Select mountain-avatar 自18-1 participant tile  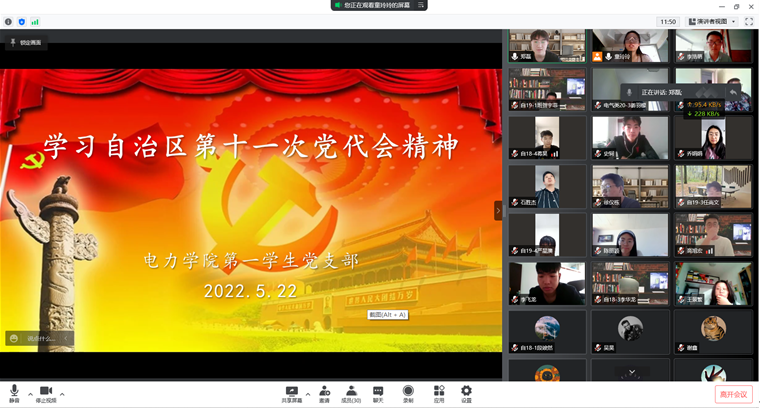tap(547, 332)
